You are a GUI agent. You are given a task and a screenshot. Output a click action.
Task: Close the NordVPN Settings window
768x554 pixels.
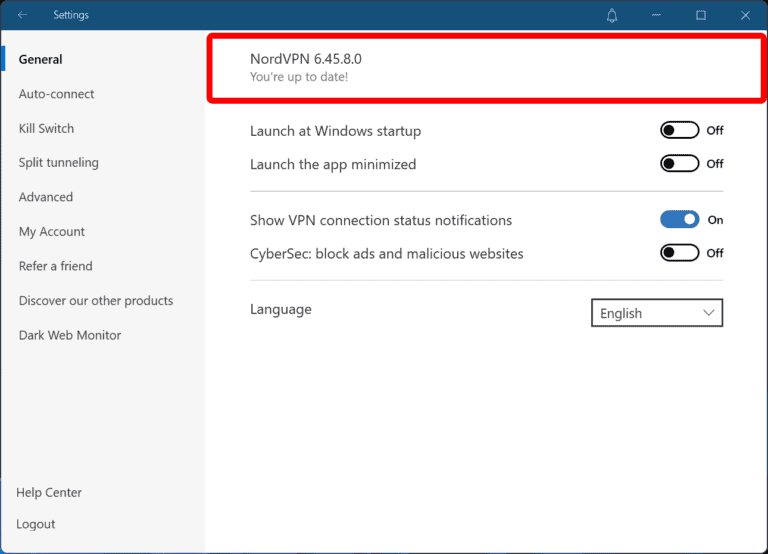[x=745, y=15]
